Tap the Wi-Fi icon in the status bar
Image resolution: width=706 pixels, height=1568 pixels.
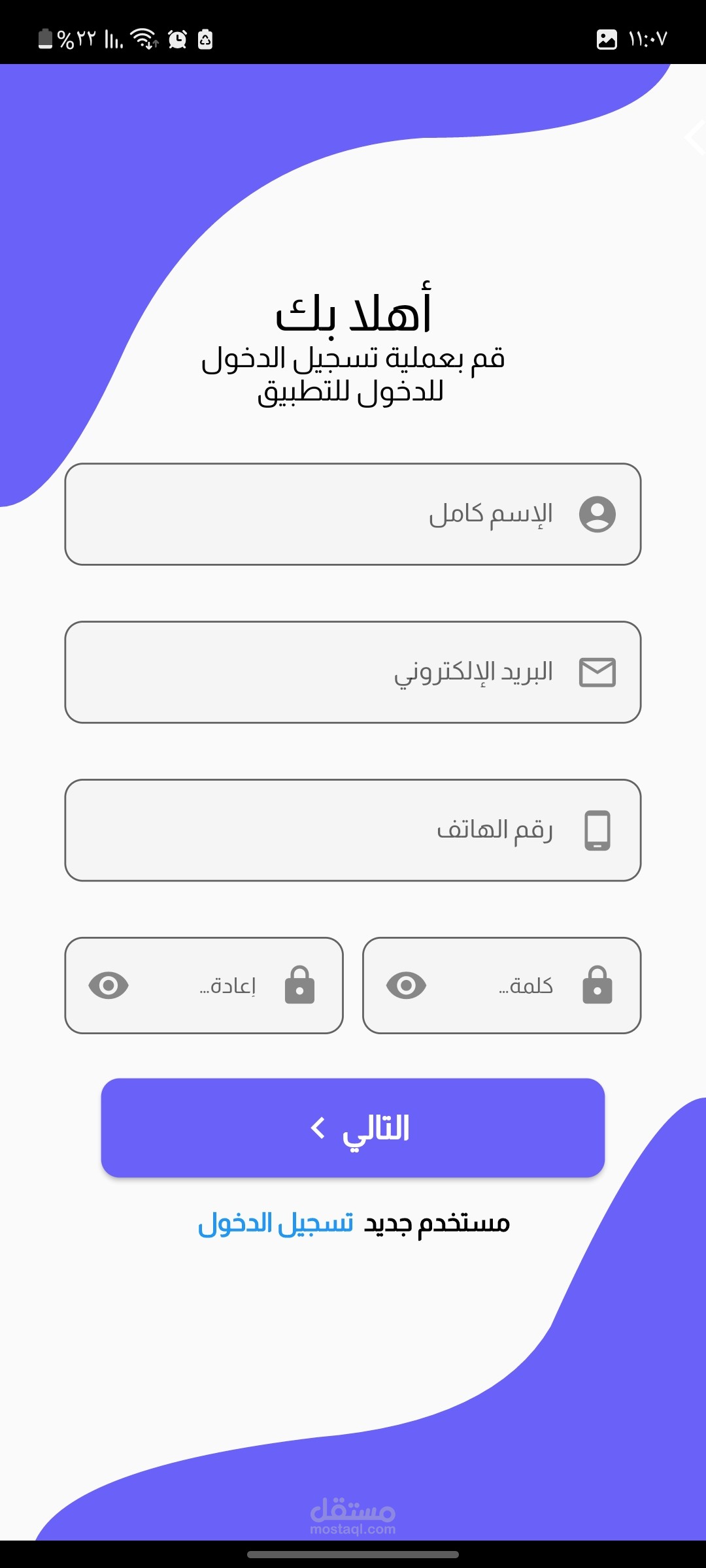tap(144, 39)
